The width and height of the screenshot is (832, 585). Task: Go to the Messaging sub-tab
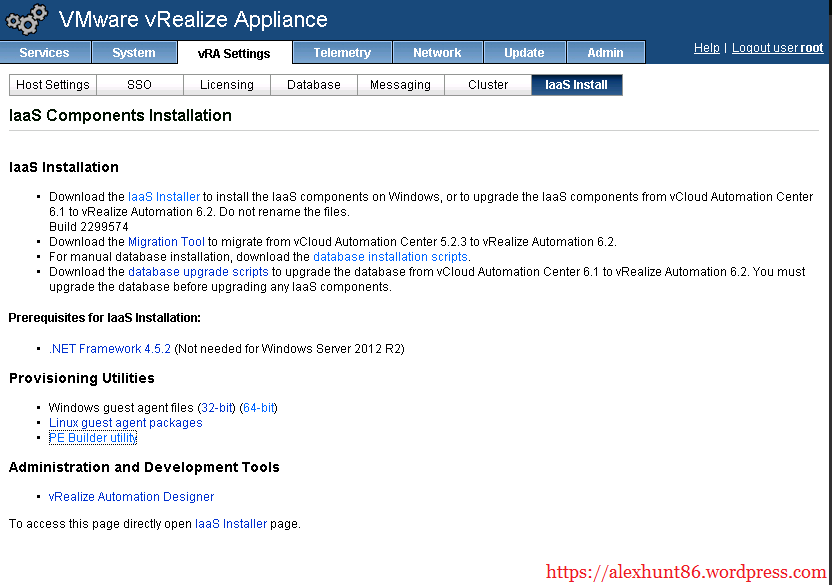click(400, 85)
